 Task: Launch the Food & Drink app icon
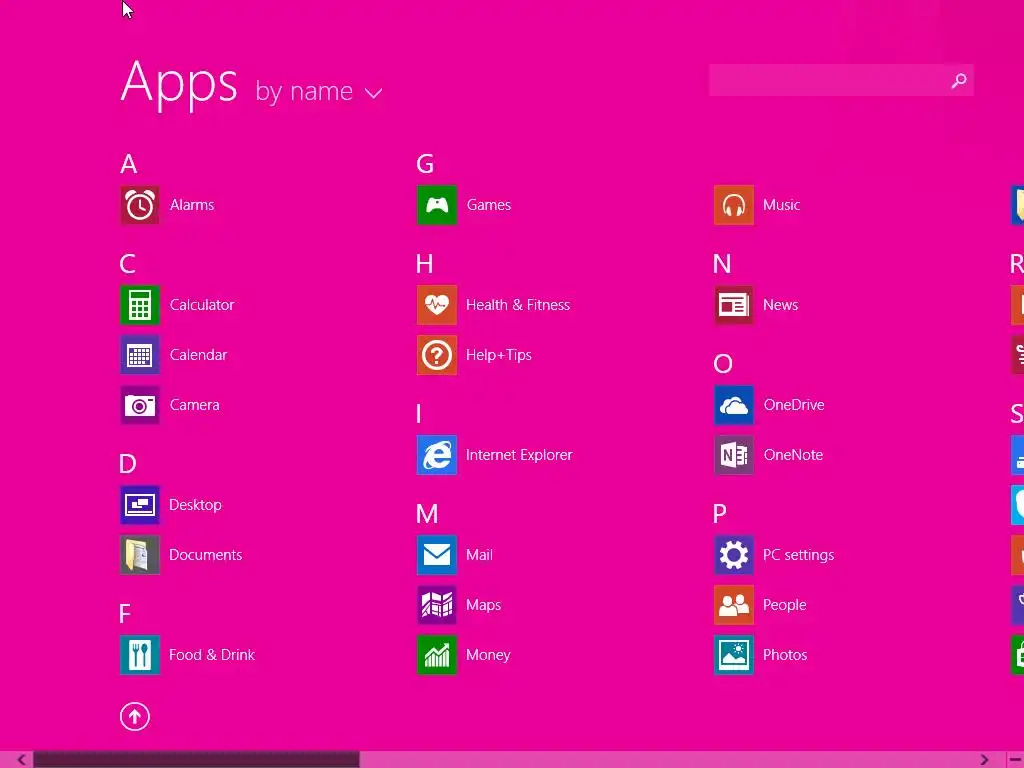(139, 655)
